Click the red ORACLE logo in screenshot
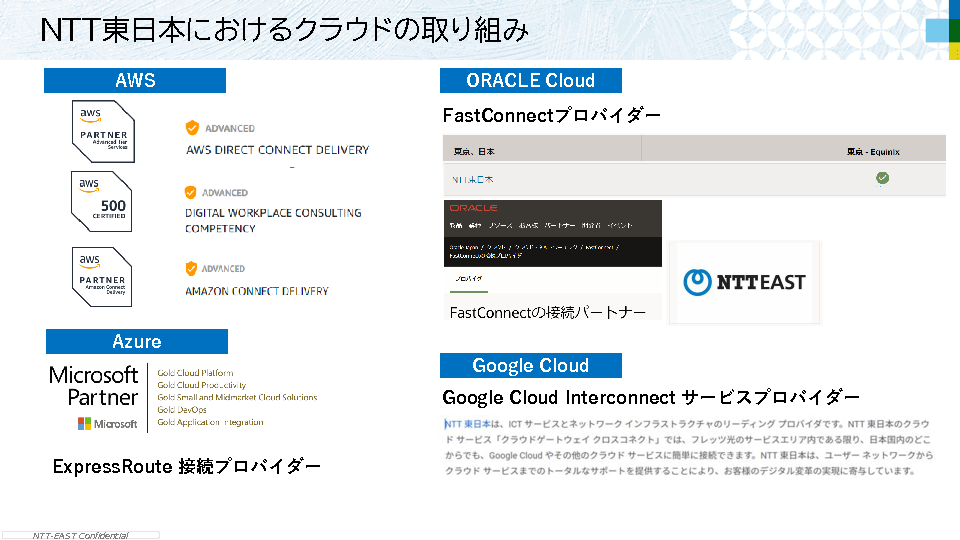 [x=474, y=208]
